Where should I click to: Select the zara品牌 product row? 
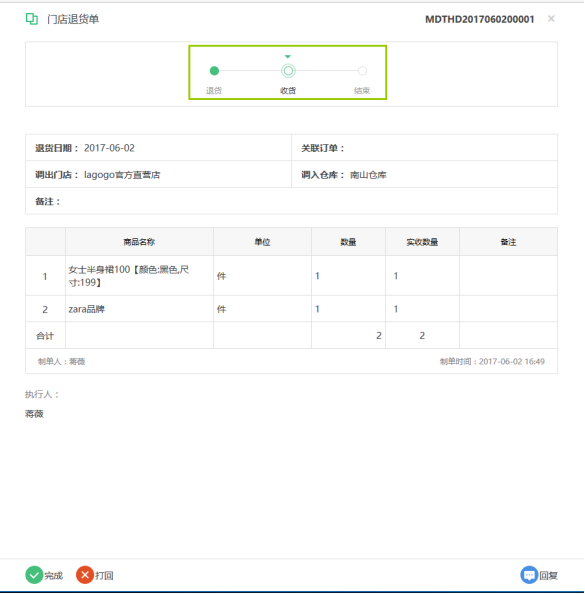point(291,309)
